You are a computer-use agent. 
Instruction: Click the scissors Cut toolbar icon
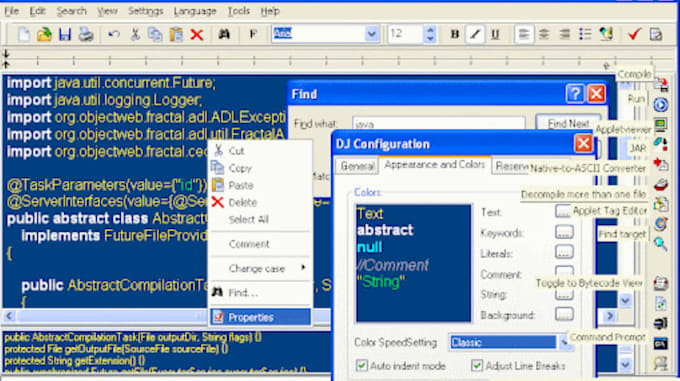click(x=135, y=34)
